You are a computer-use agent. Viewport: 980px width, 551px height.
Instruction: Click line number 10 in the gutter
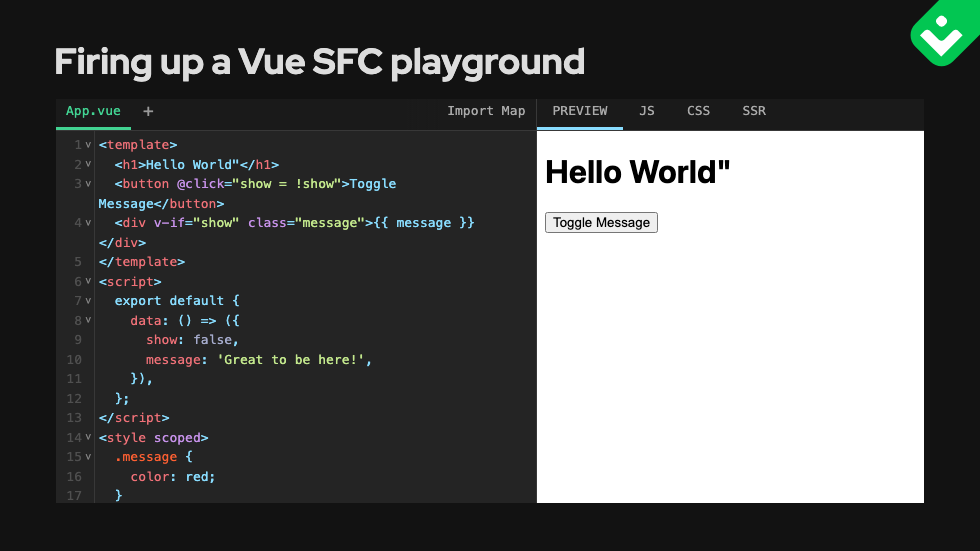[74, 360]
